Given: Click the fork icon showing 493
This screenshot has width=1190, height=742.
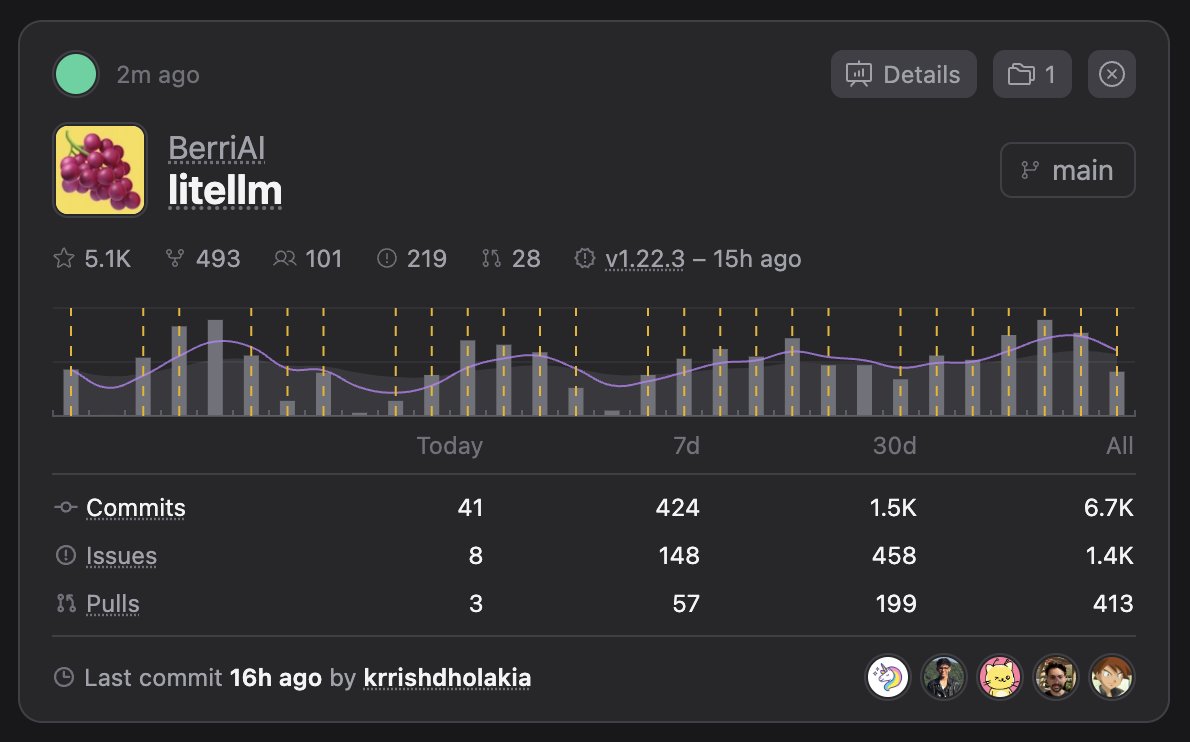Looking at the screenshot, I should (x=175, y=259).
